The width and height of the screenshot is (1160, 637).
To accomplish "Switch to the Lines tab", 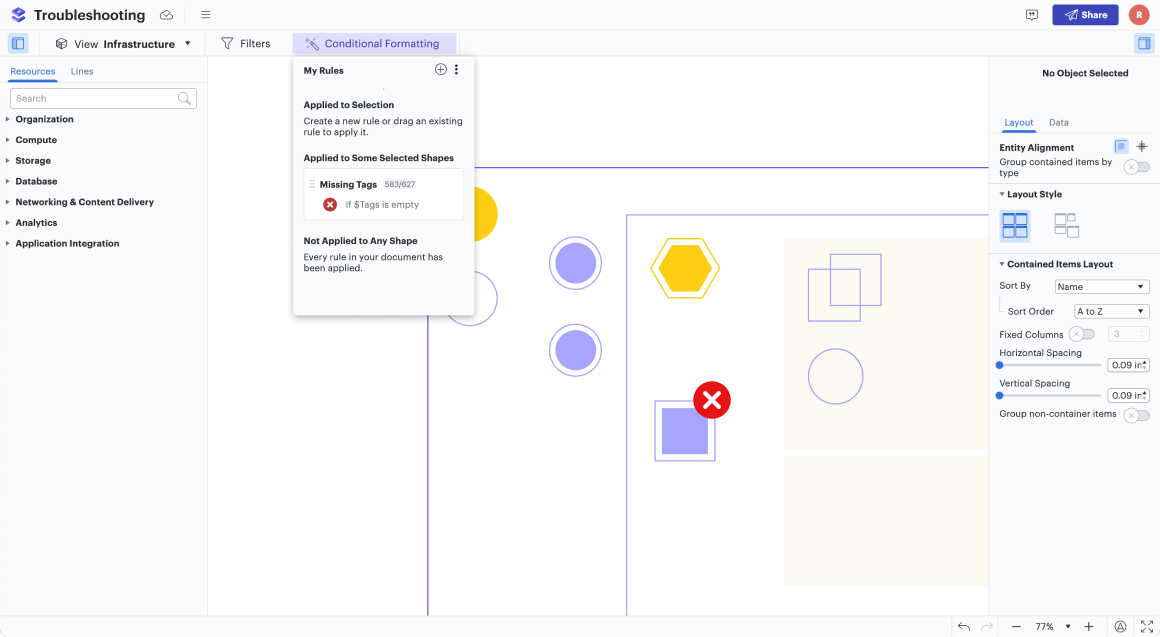I will point(82,72).
